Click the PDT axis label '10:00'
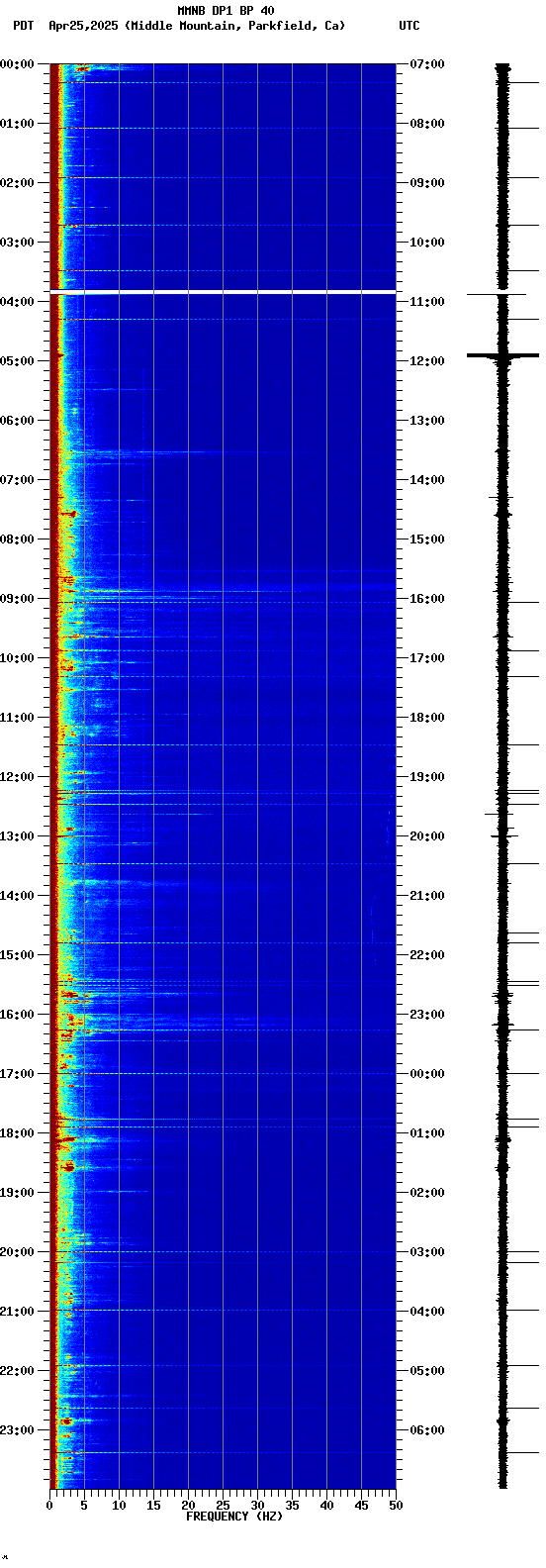This screenshot has height=1568, width=546. coord(17,658)
